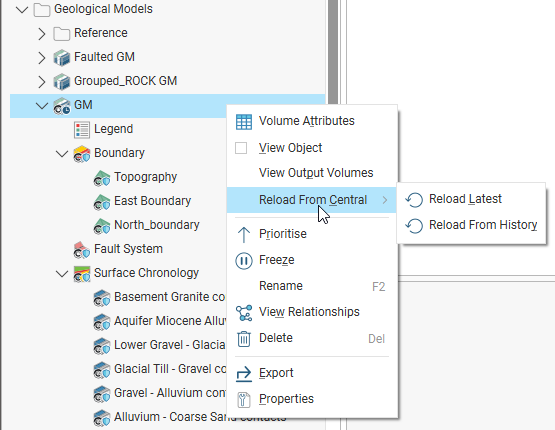The image size is (555, 430).
Task: Collapse the Boundary node
Action: click(62, 154)
